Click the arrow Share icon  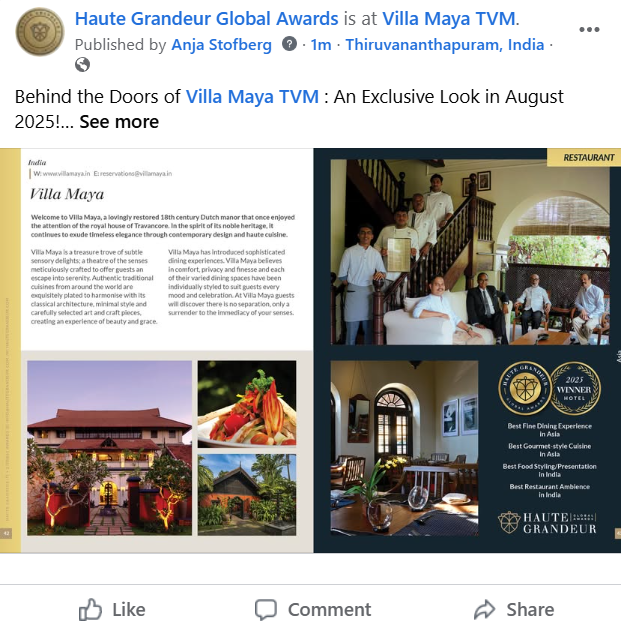pyautogui.click(x=484, y=609)
